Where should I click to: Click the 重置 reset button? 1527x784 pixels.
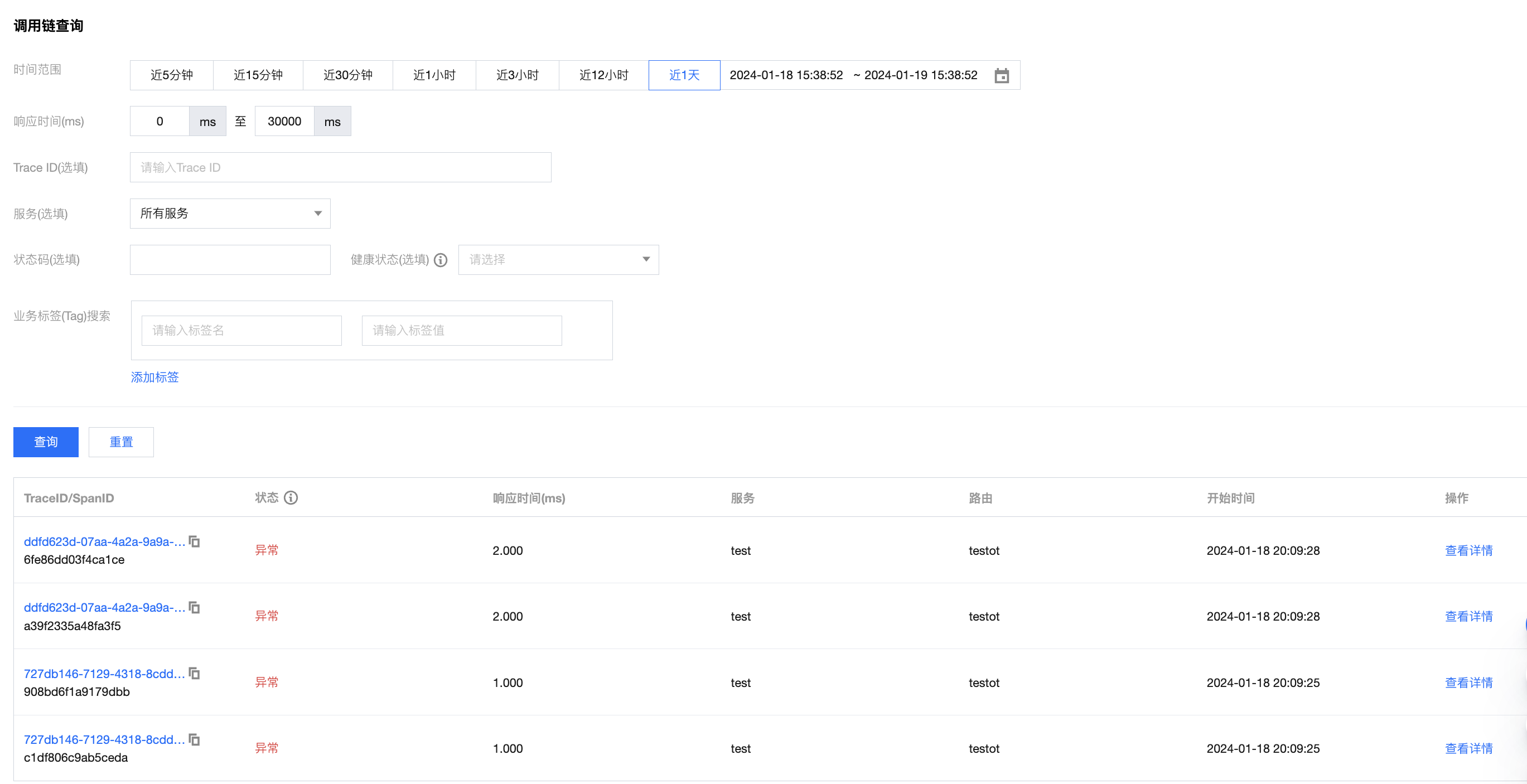[x=121, y=442]
